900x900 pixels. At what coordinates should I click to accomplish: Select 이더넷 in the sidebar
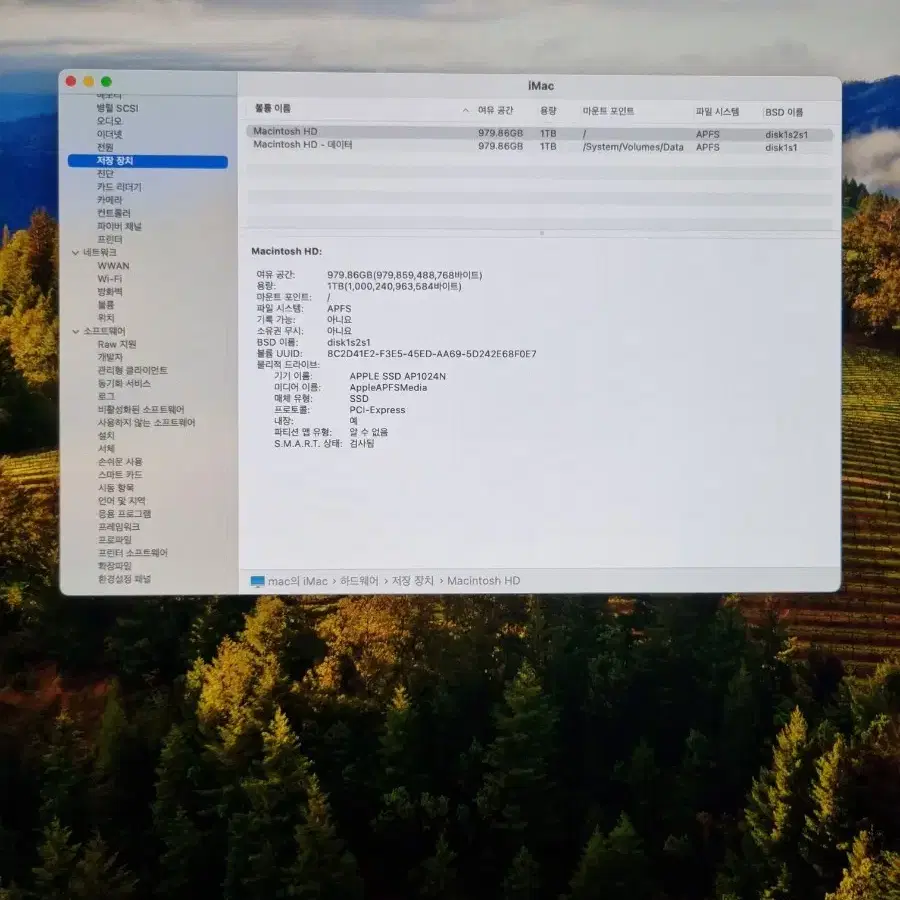click(x=109, y=134)
